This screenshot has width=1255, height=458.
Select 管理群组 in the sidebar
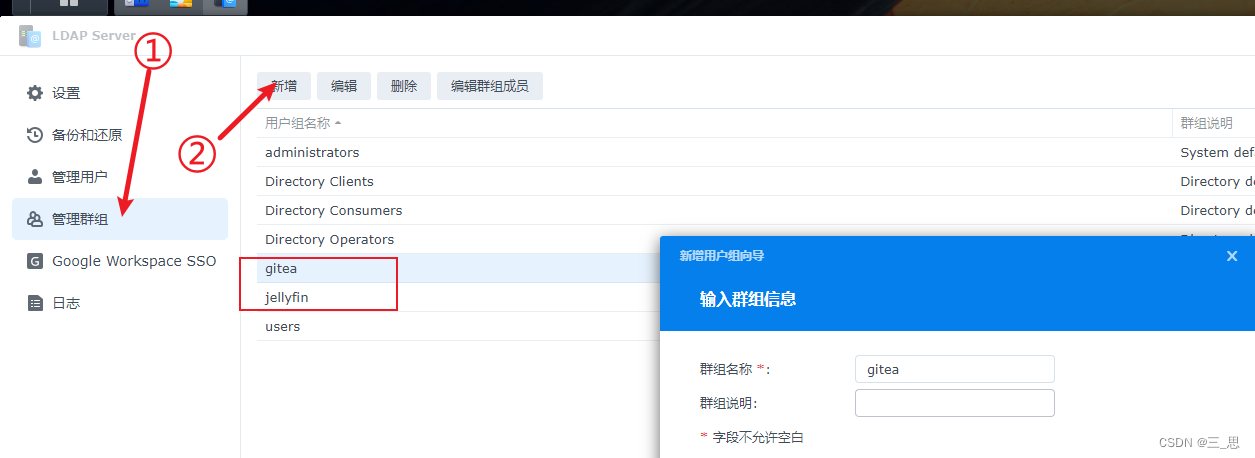coord(120,219)
